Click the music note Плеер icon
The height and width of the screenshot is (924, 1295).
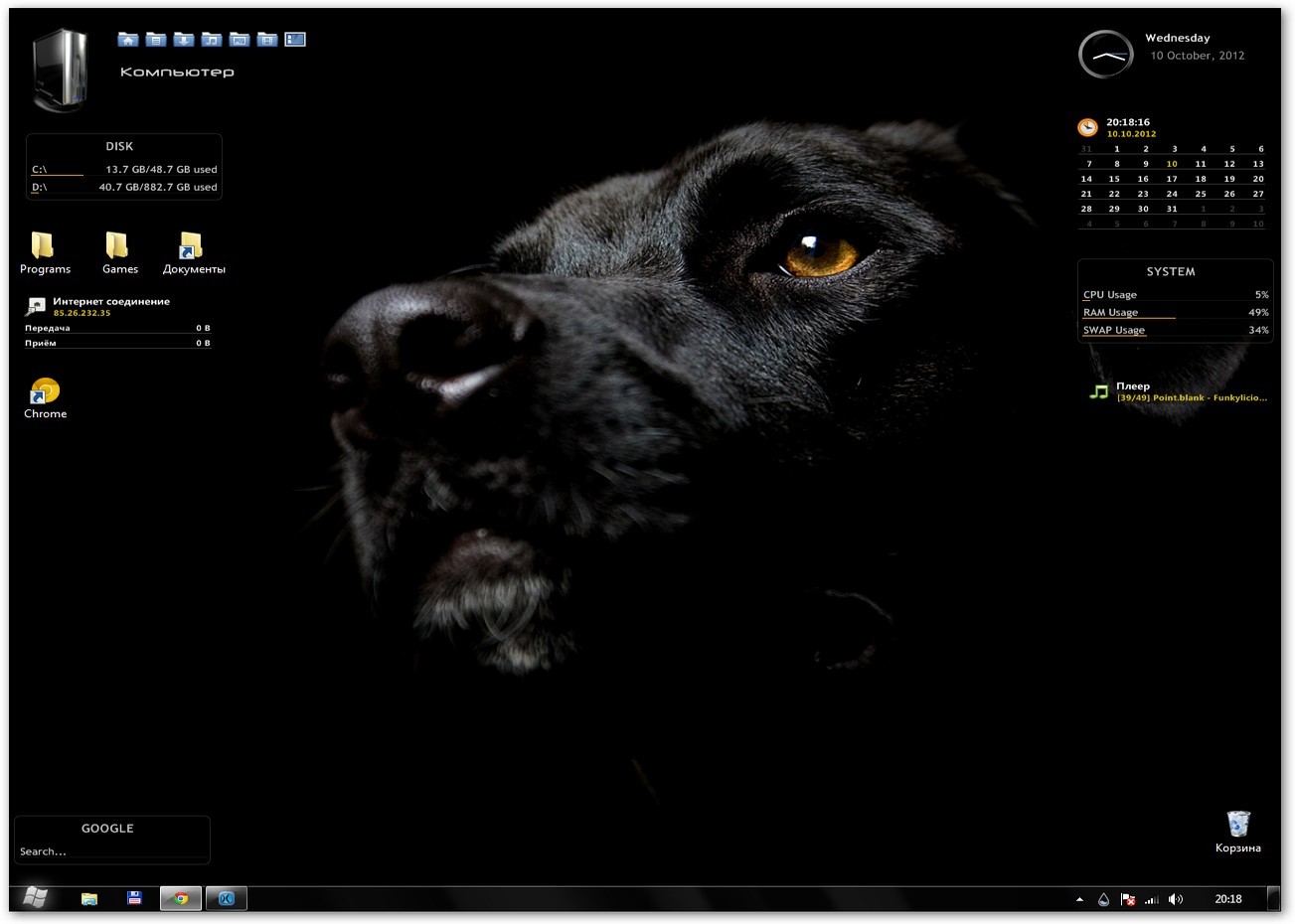[1098, 391]
